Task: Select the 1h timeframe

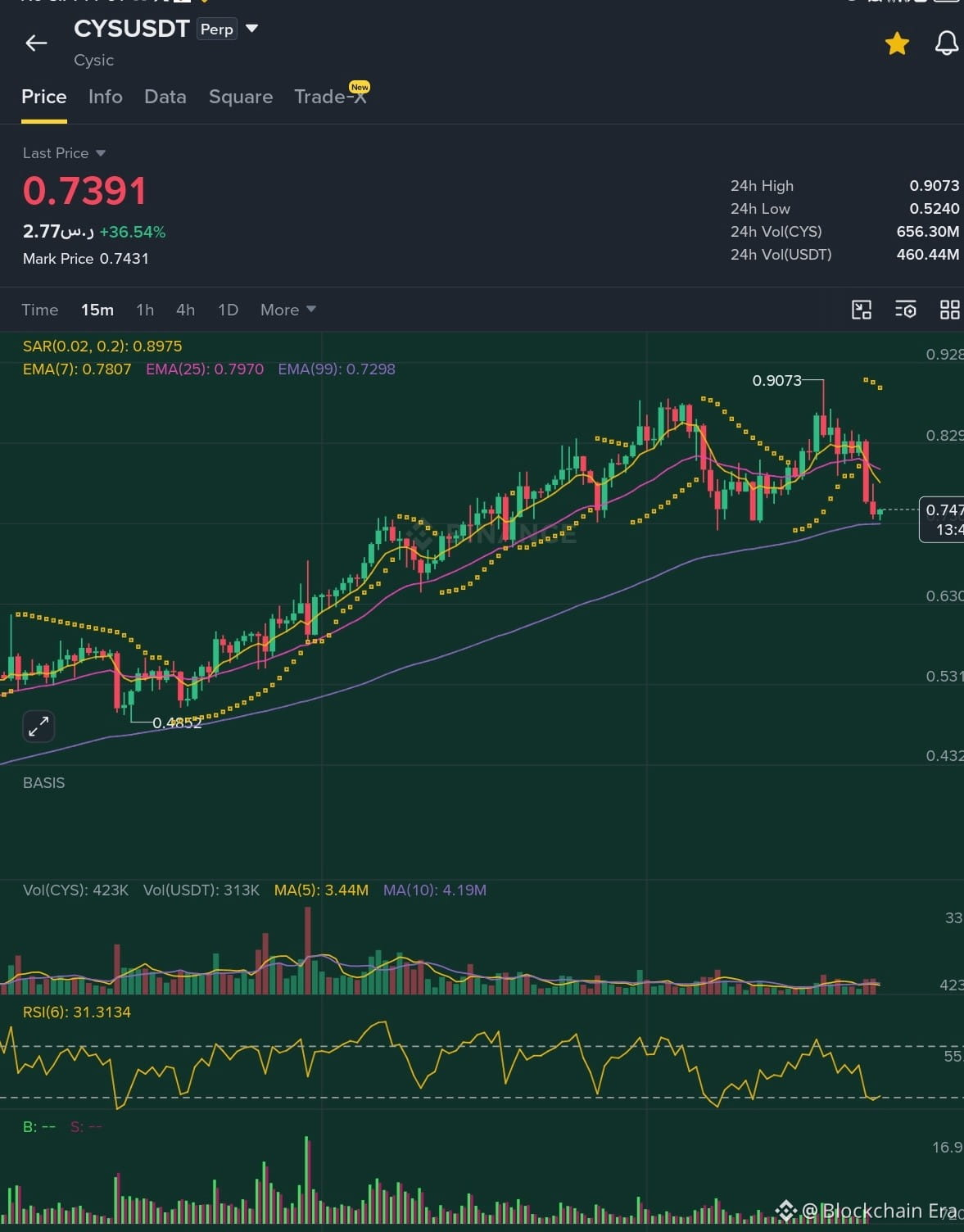Action: tap(145, 310)
